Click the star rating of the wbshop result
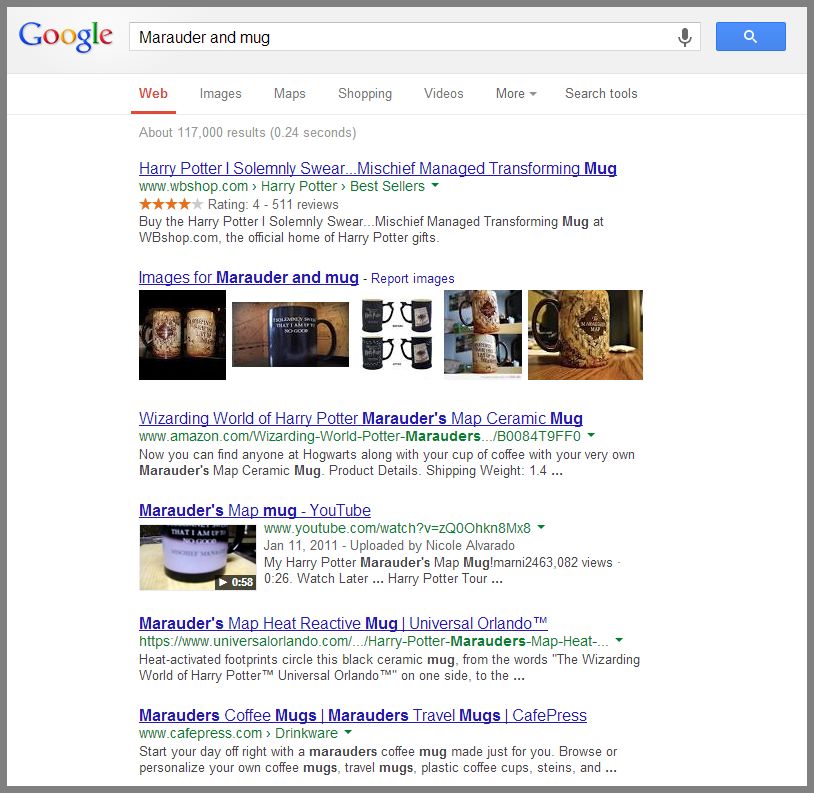814x793 pixels. pyautogui.click(x=170, y=204)
